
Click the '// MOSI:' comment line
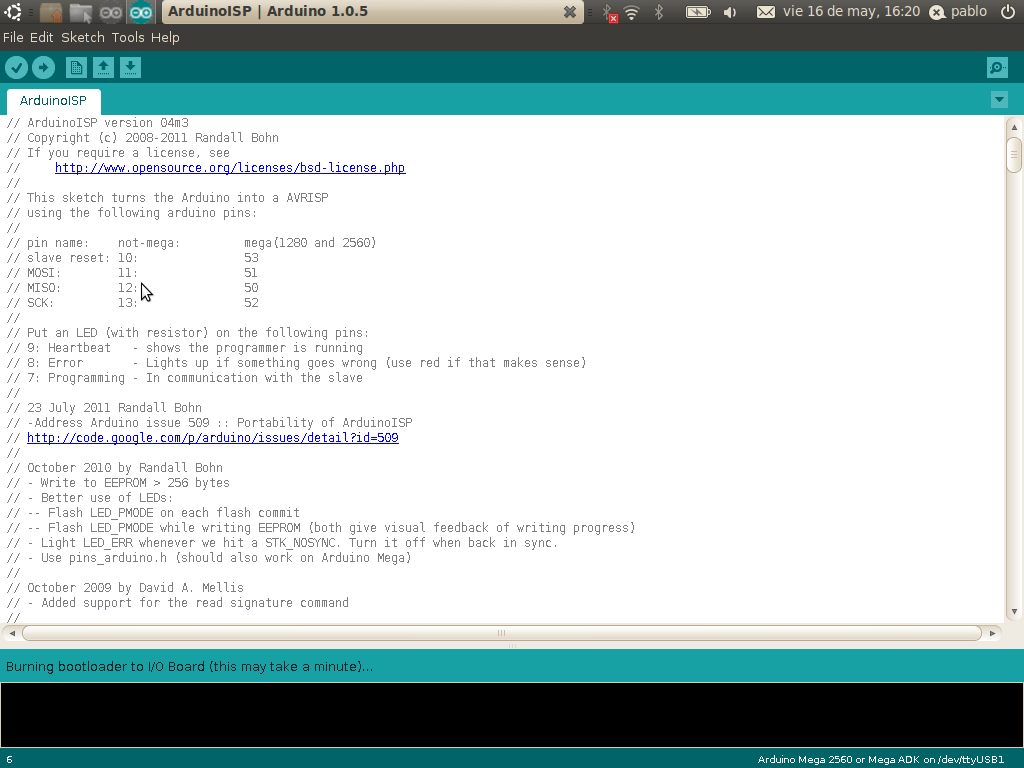(133, 273)
